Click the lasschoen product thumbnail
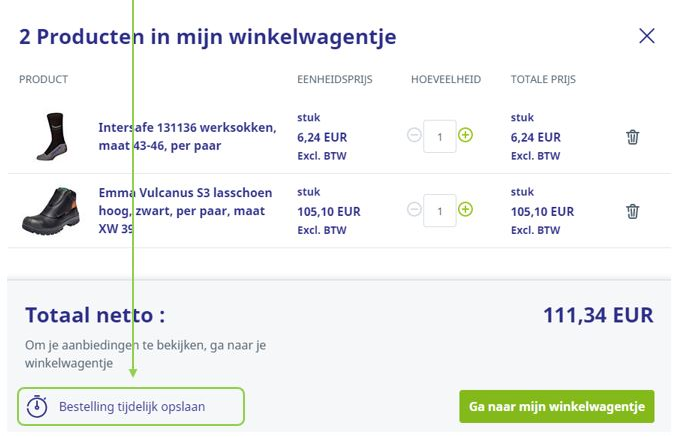This screenshot has width=680, height=437. [50, 210]
